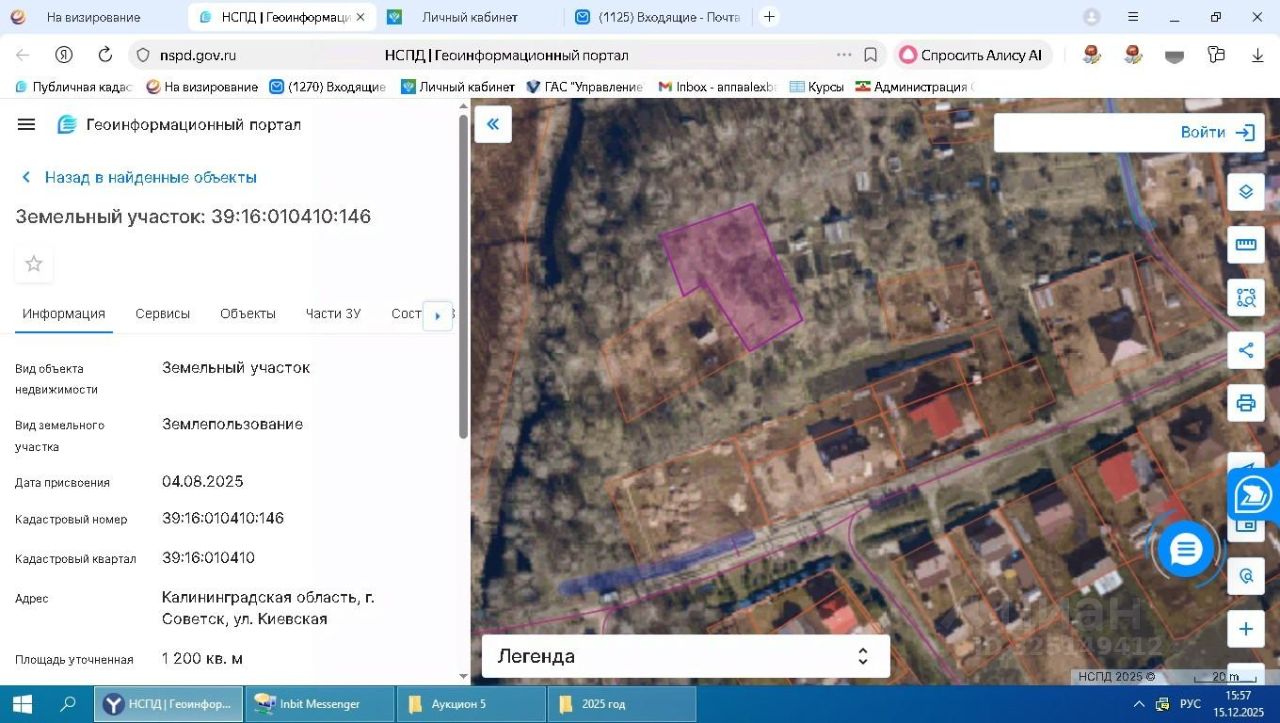This screenshot has height=723, width=1280.
Task: Go back to Назад в найденные объекты
Action: 139,177
